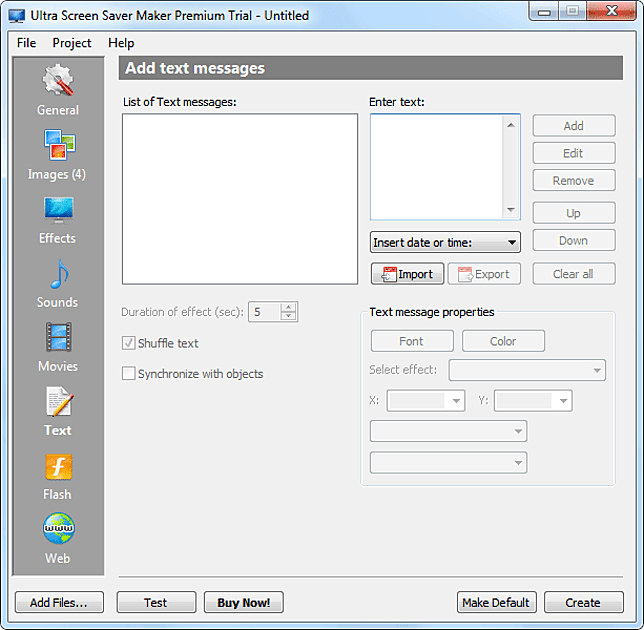Increase duration of effect value
644x630 pixels.
288,307
